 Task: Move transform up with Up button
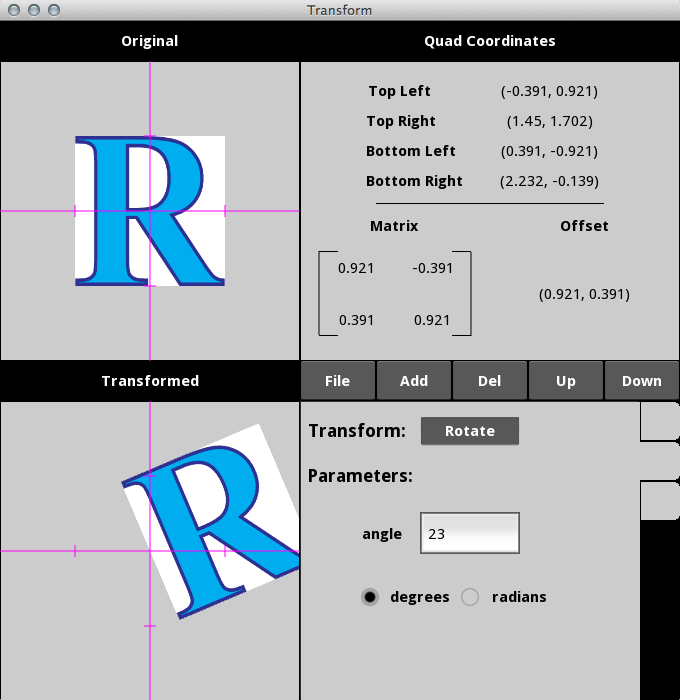pos(566,381)
